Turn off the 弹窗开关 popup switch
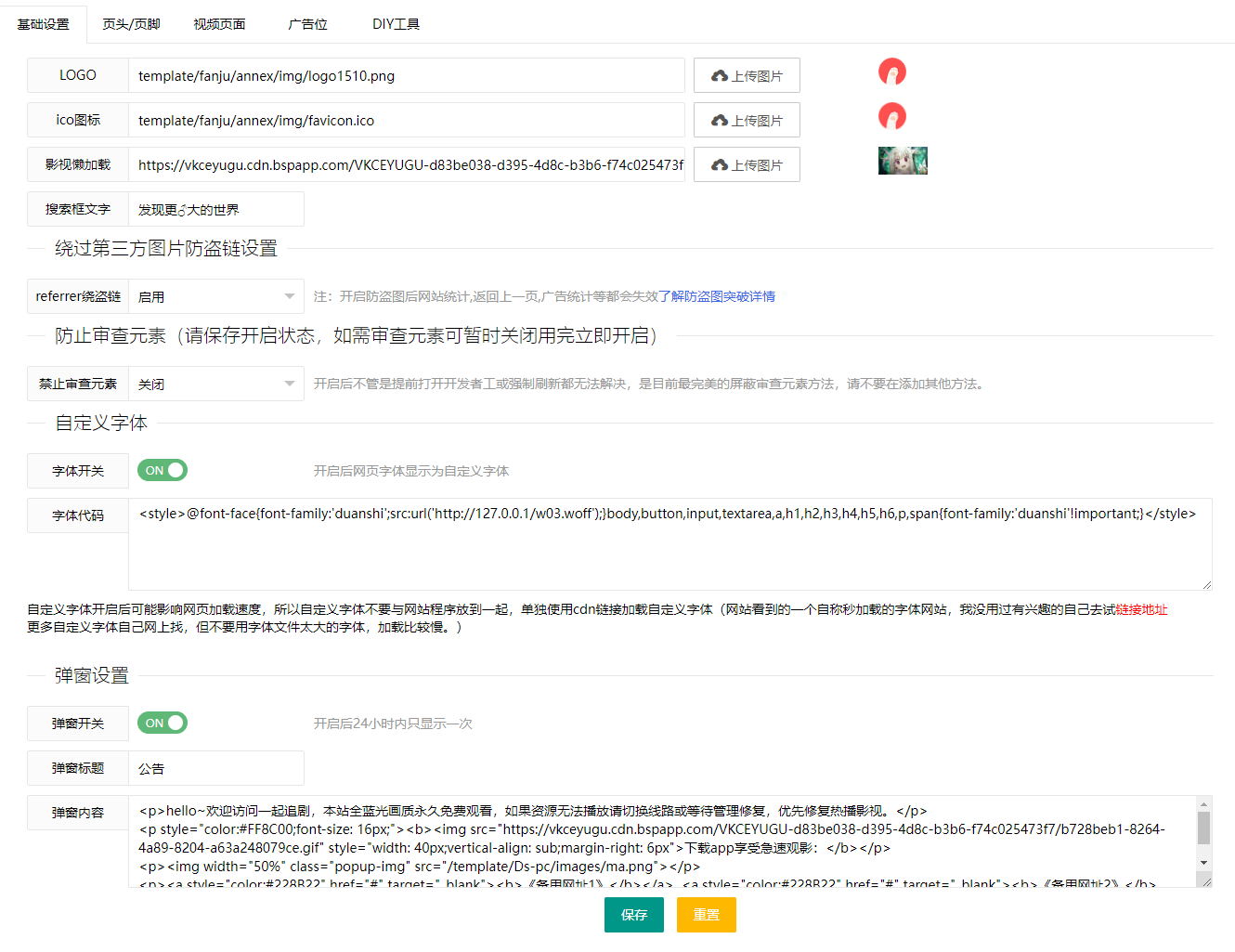 (162, 724)
